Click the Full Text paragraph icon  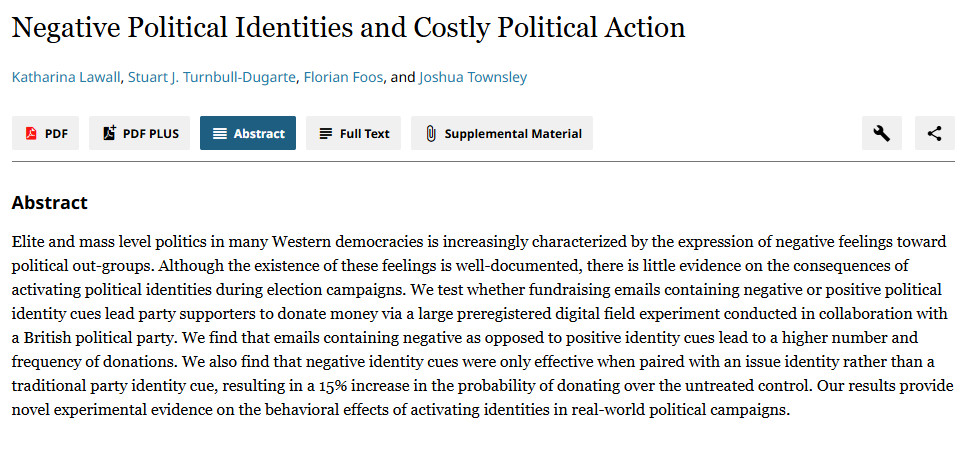[x=326, y=133]
